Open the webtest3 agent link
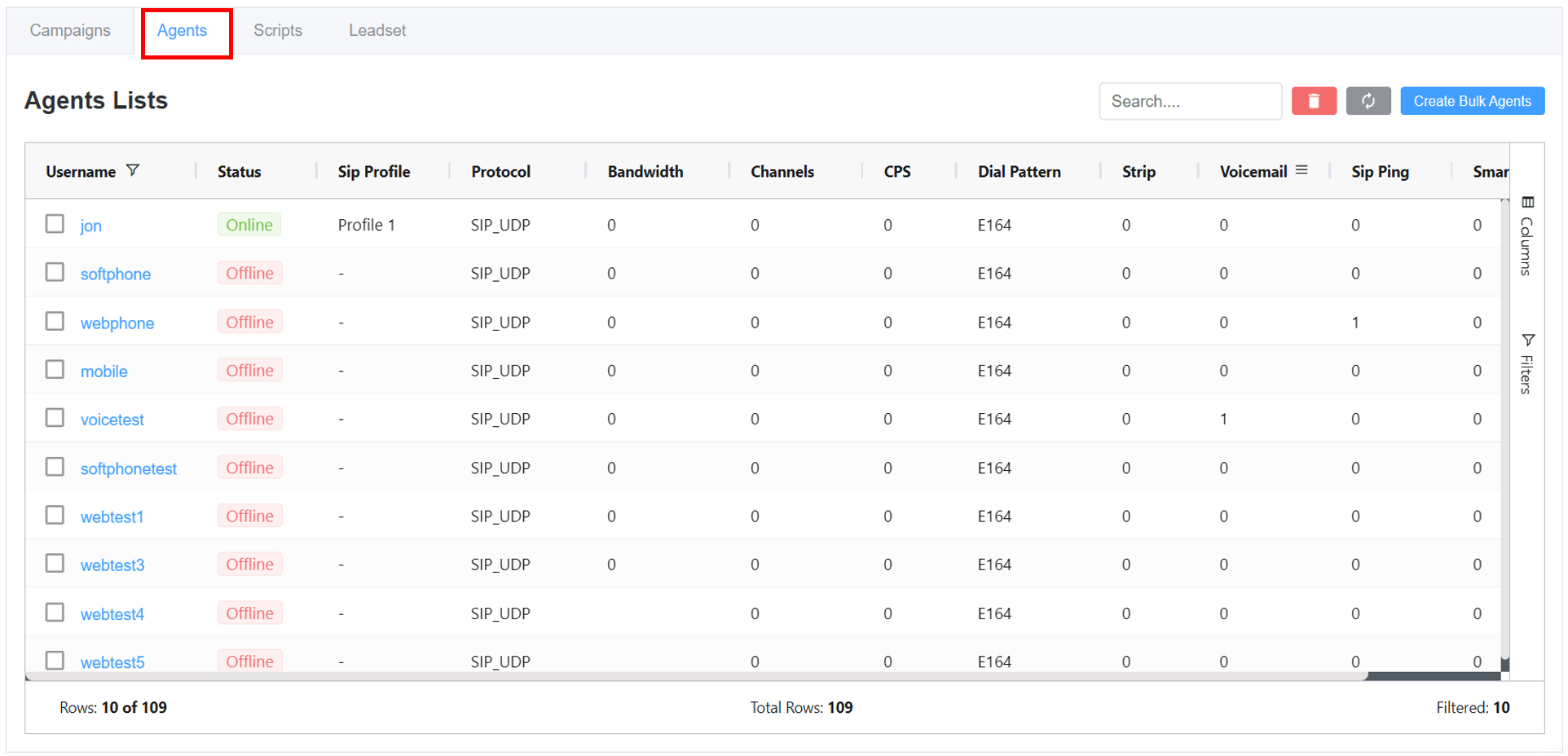 112,565
